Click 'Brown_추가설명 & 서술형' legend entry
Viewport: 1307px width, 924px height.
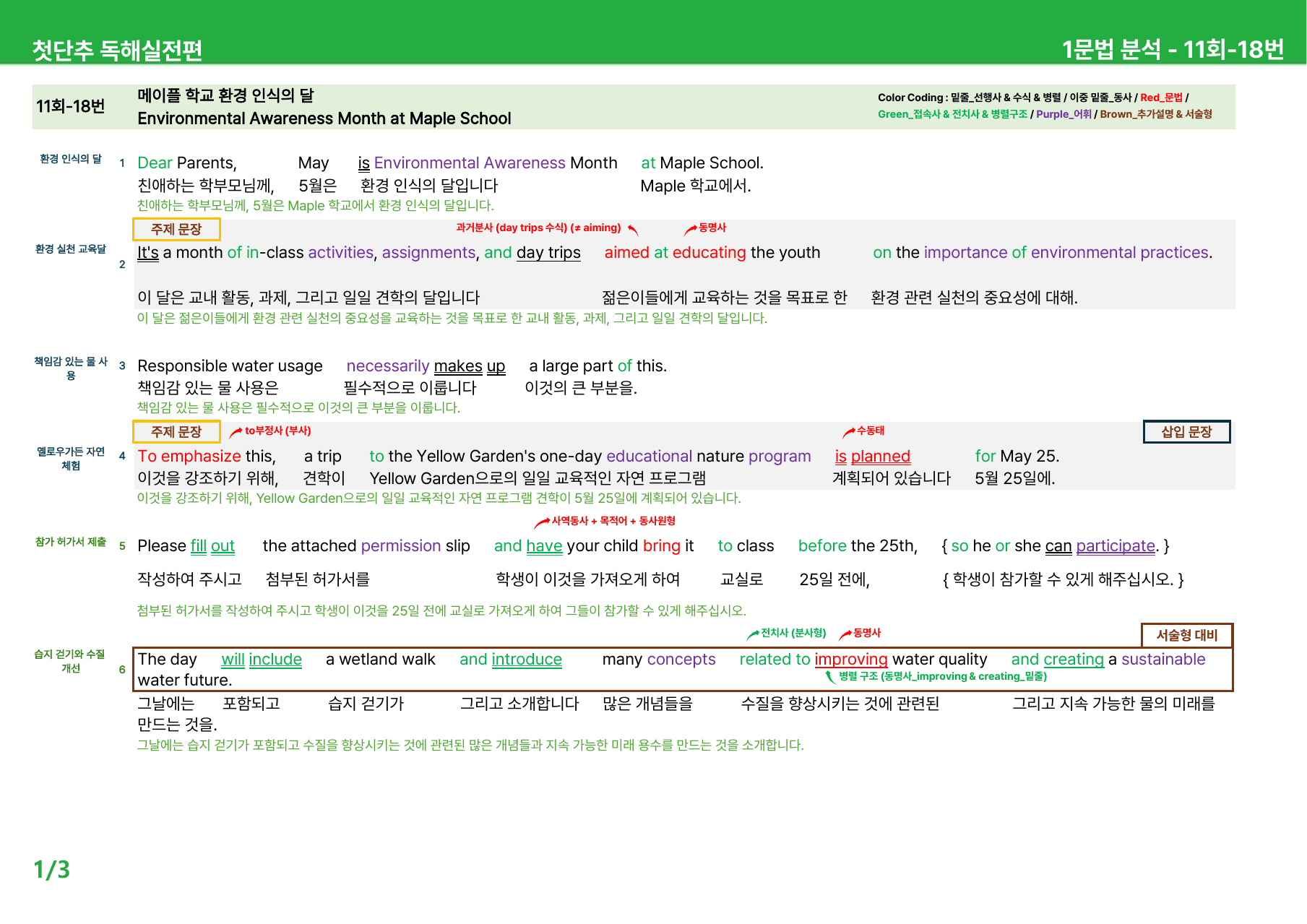1156,114
